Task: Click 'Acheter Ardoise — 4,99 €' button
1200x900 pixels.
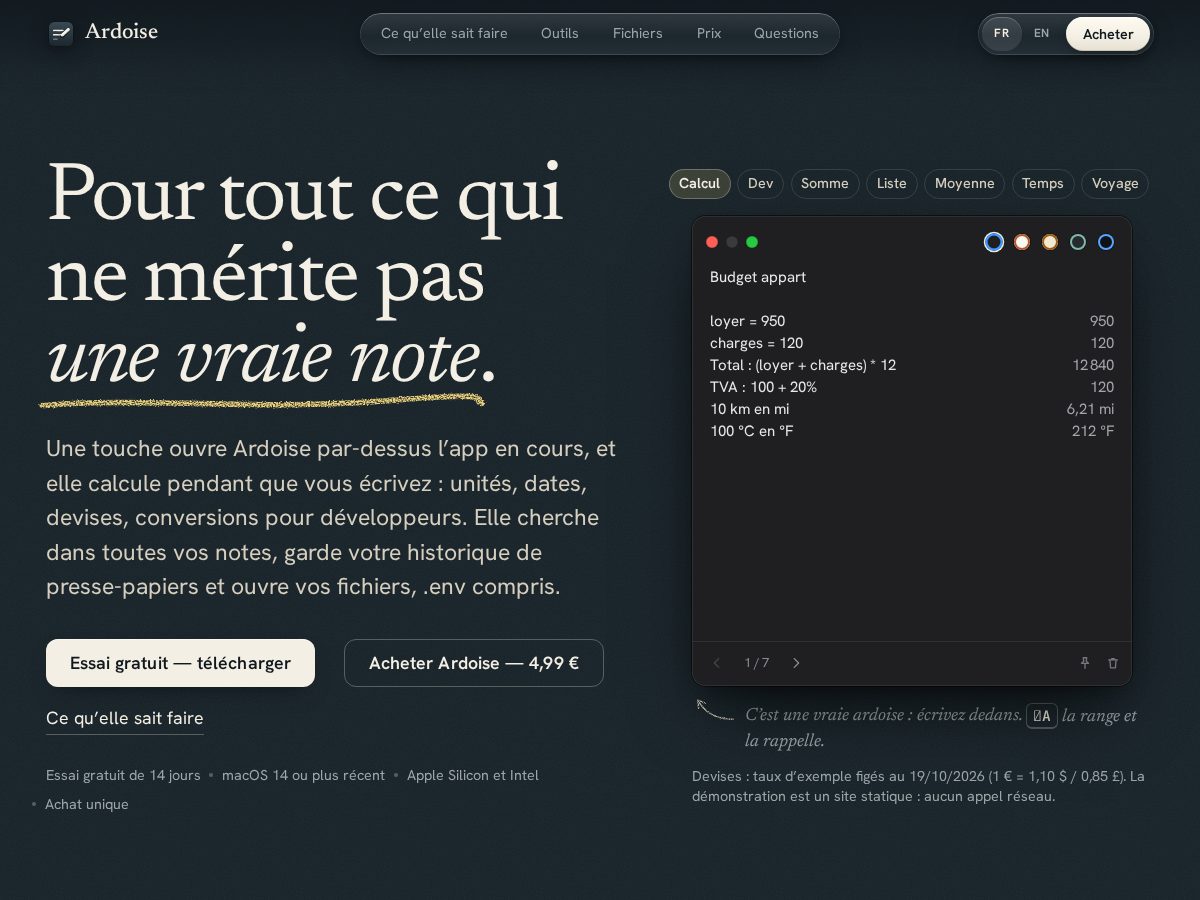Action: [474, 663]
